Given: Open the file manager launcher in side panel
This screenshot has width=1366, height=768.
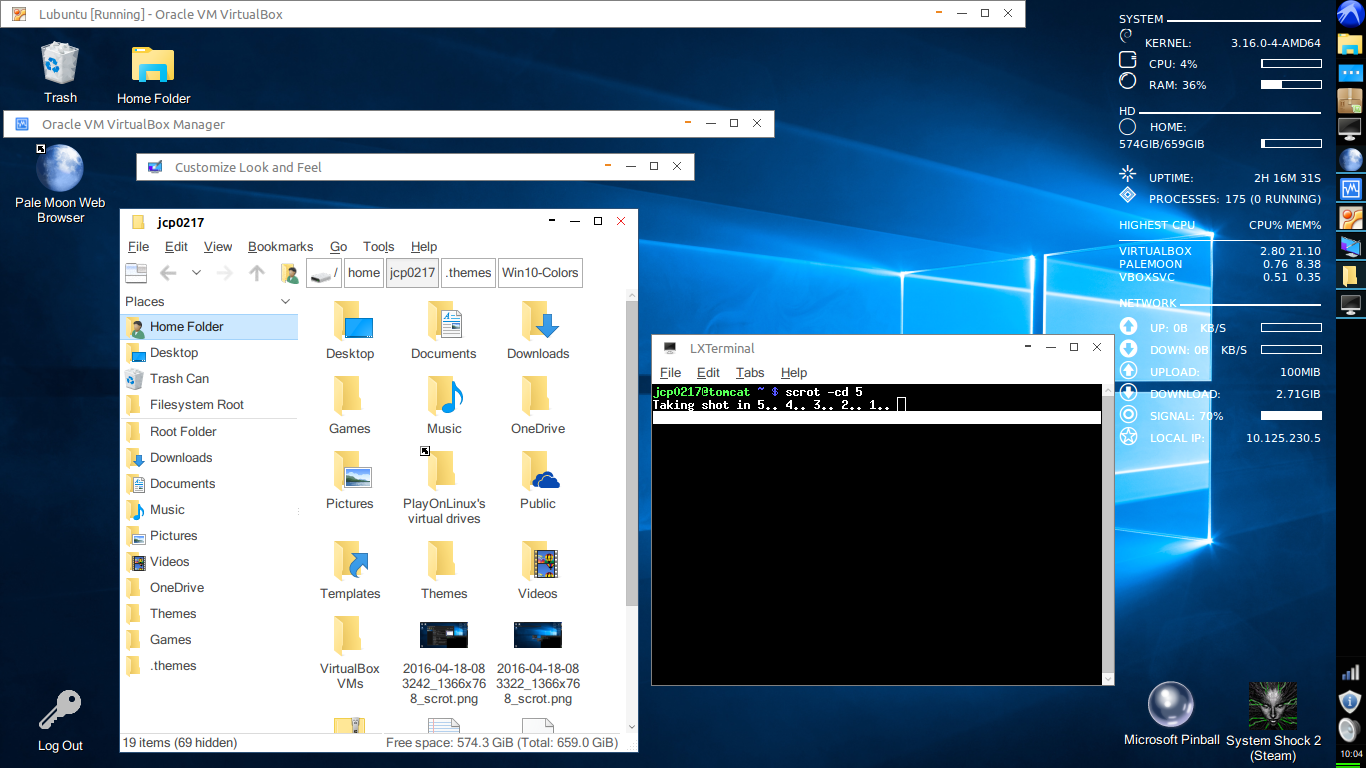Looking at the screenshot, I should click(x=1350, y=43).
